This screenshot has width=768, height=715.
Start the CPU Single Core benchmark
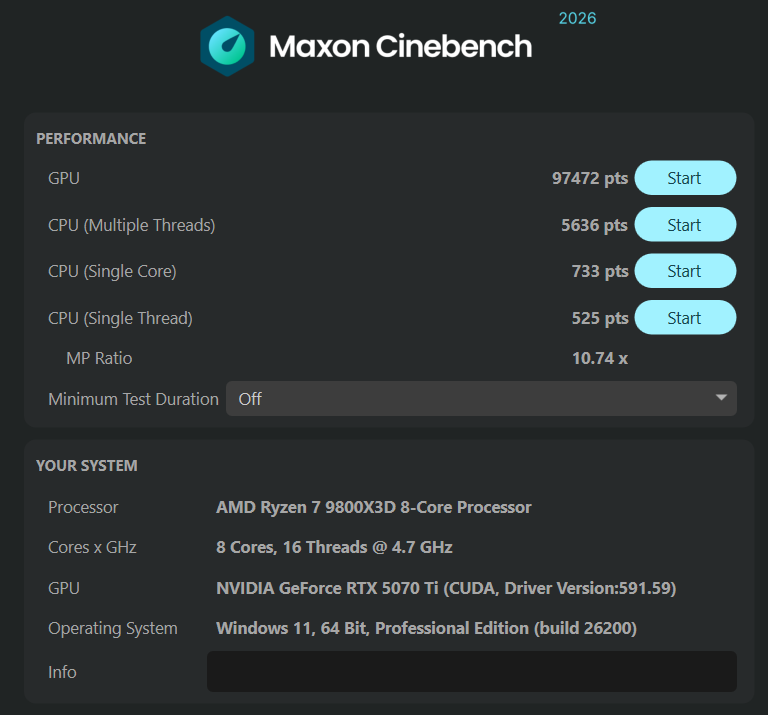pyautogui.click(x=685, y=271)
